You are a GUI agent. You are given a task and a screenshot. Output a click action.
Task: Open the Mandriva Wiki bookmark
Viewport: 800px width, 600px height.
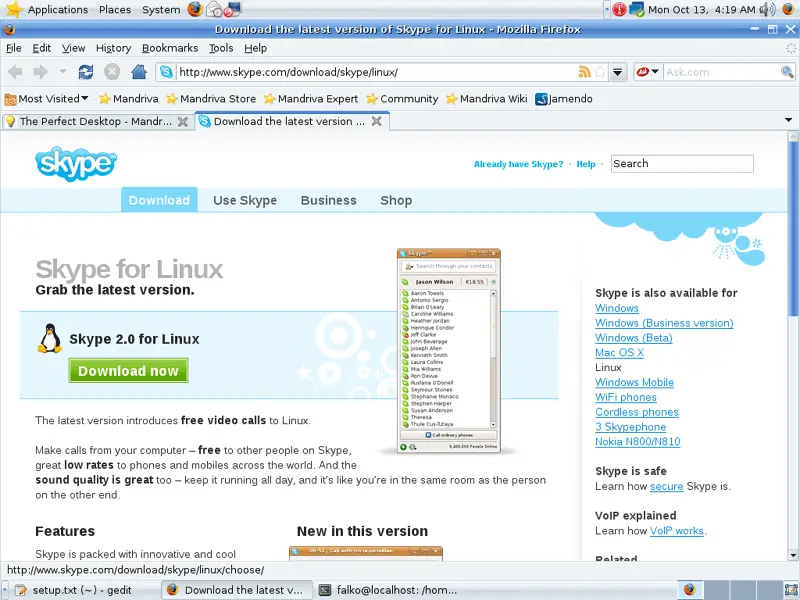pyautogui.click(x=487, y=98)
